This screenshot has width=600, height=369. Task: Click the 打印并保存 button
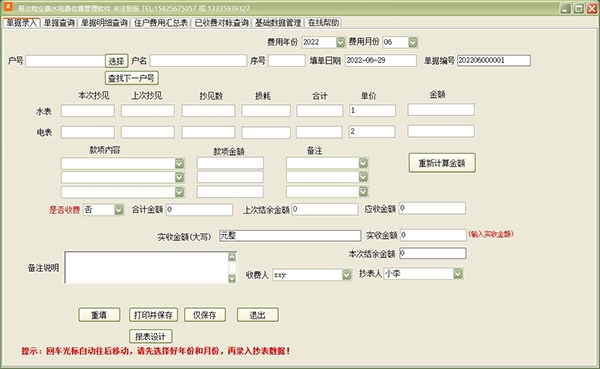(x=153, y=315)
